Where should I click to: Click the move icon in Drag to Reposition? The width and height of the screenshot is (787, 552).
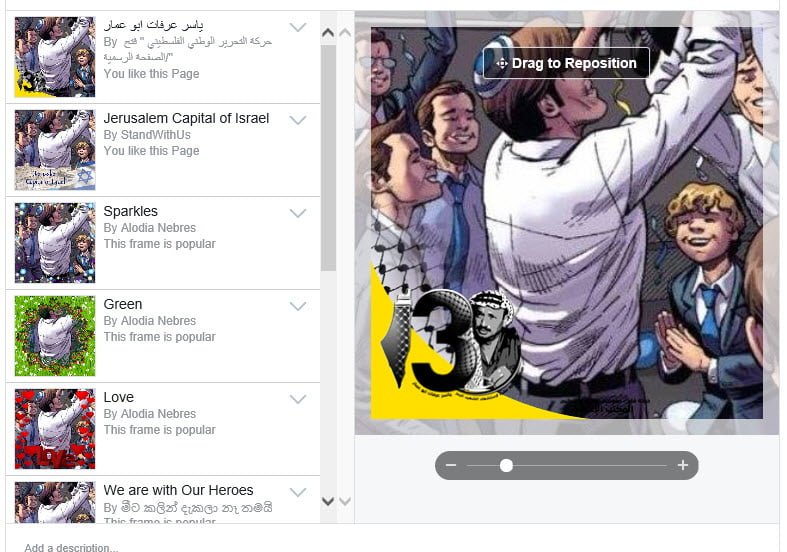[502, 63]
